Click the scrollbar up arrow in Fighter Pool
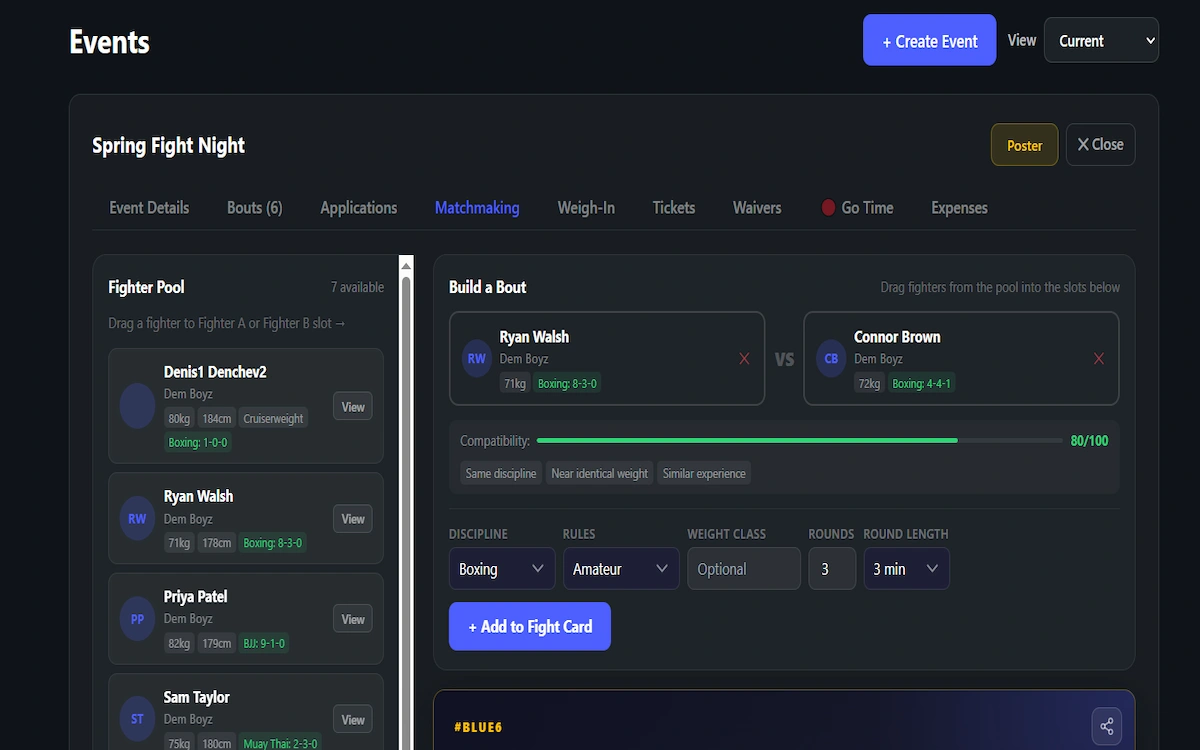 pyautogui.click(x=406, y=264)
